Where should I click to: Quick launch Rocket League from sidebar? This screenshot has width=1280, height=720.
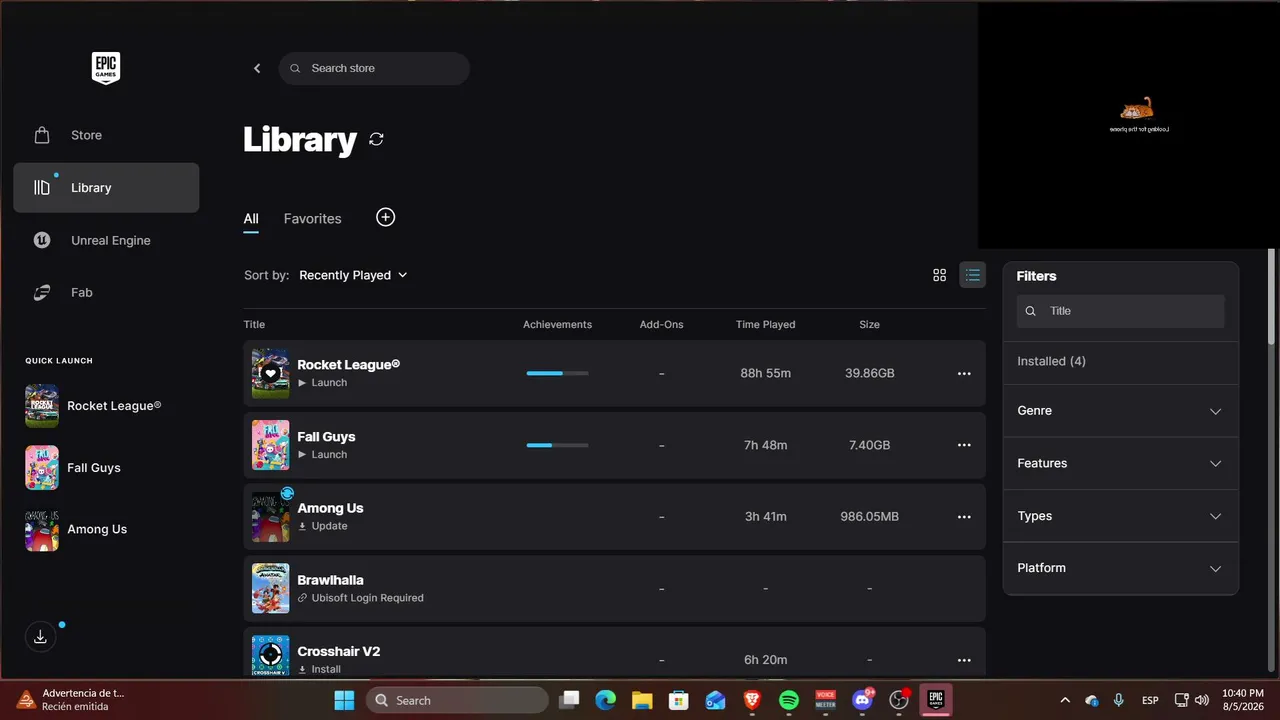click(94, 406)
